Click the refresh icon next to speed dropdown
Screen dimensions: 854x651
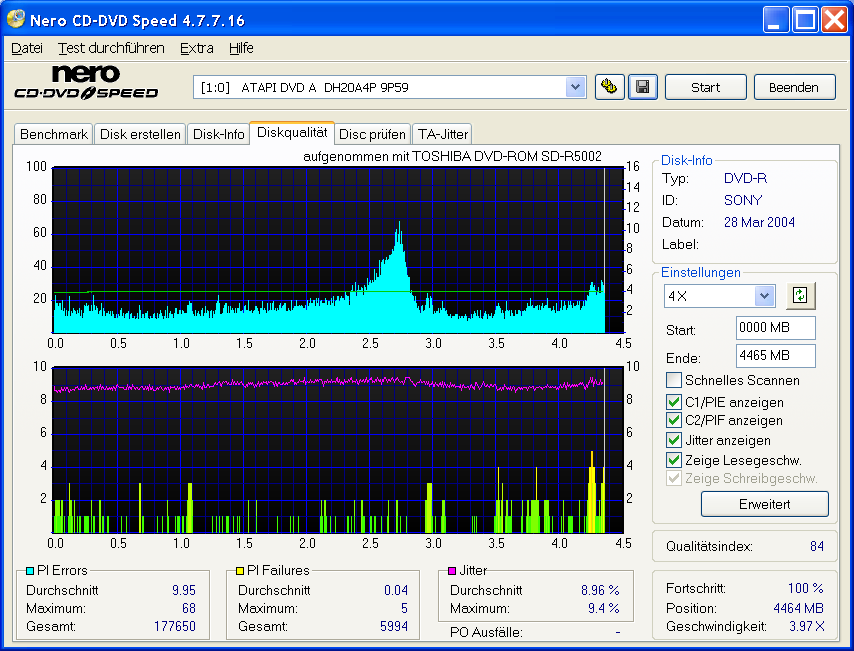(x=799, y=296)
